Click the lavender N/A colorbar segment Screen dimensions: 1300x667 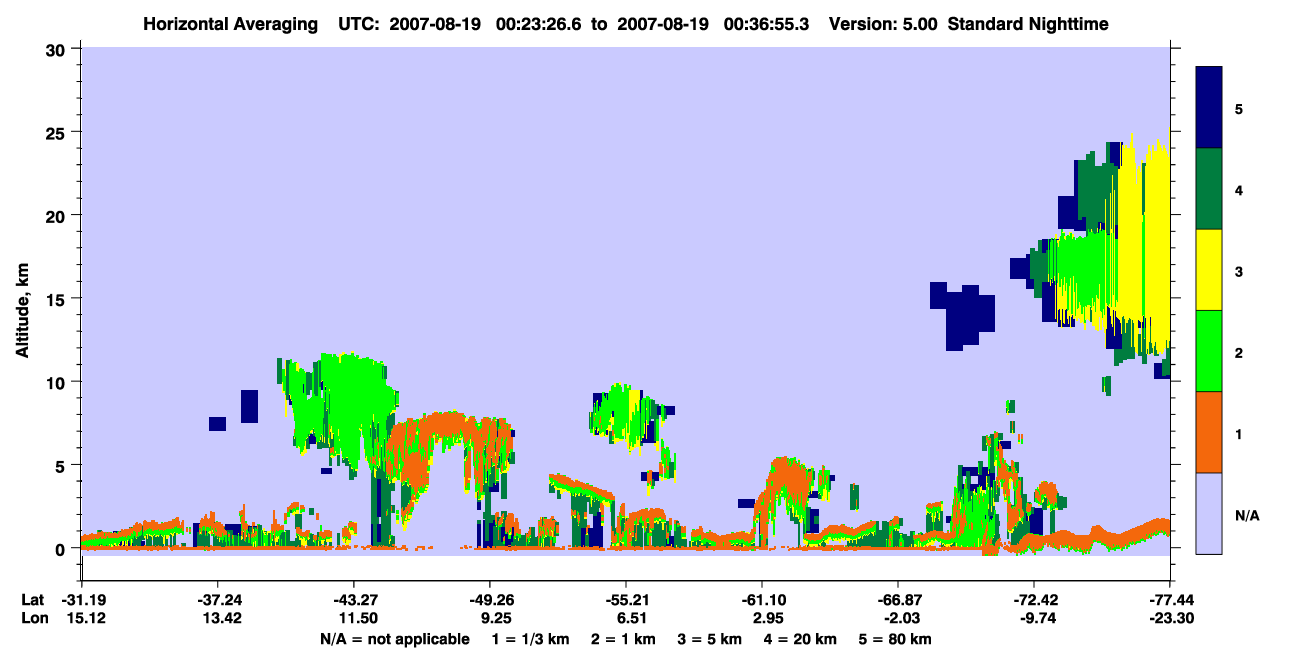pos(1209,513)
